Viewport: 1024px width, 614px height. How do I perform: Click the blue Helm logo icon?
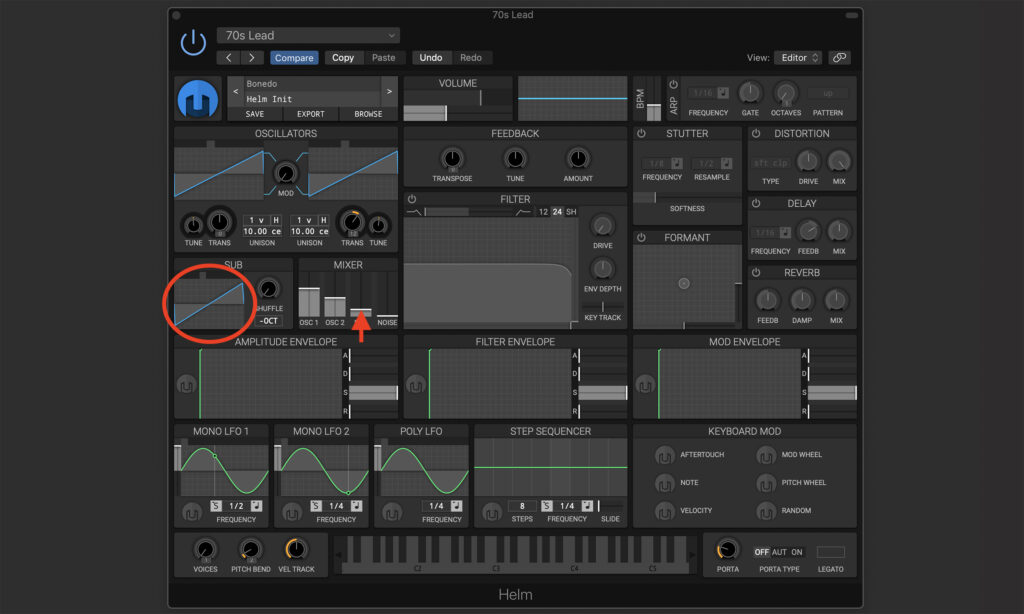(x=198, y=99)
